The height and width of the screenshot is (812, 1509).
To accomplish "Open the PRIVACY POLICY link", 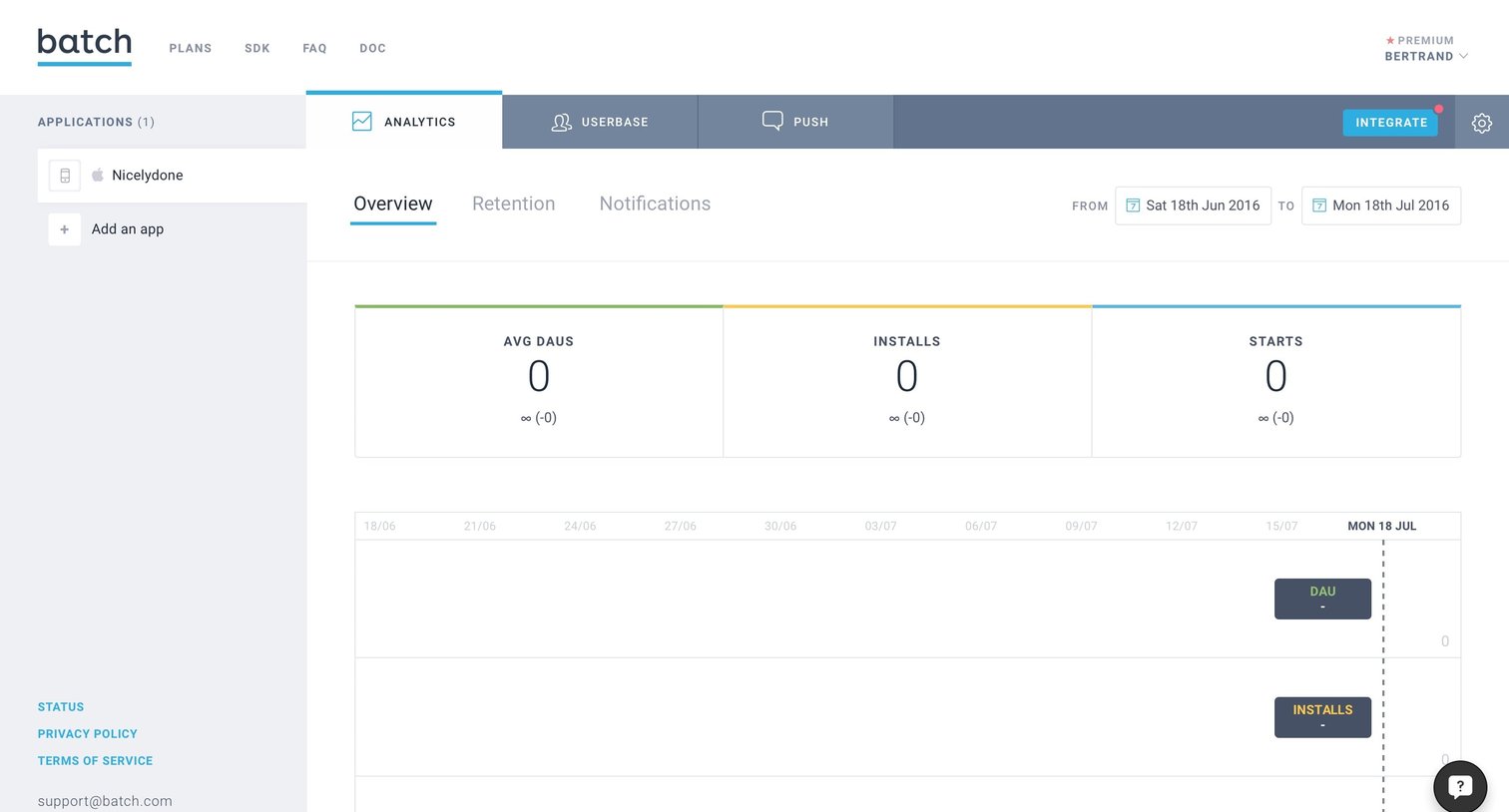I will coord(88,733).
